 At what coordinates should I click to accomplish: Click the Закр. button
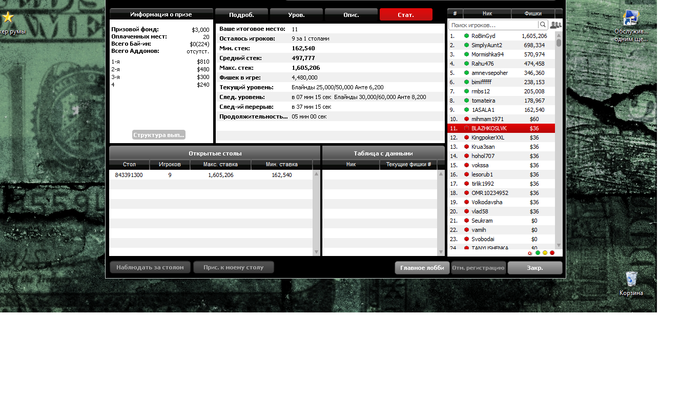pos(535,268)
